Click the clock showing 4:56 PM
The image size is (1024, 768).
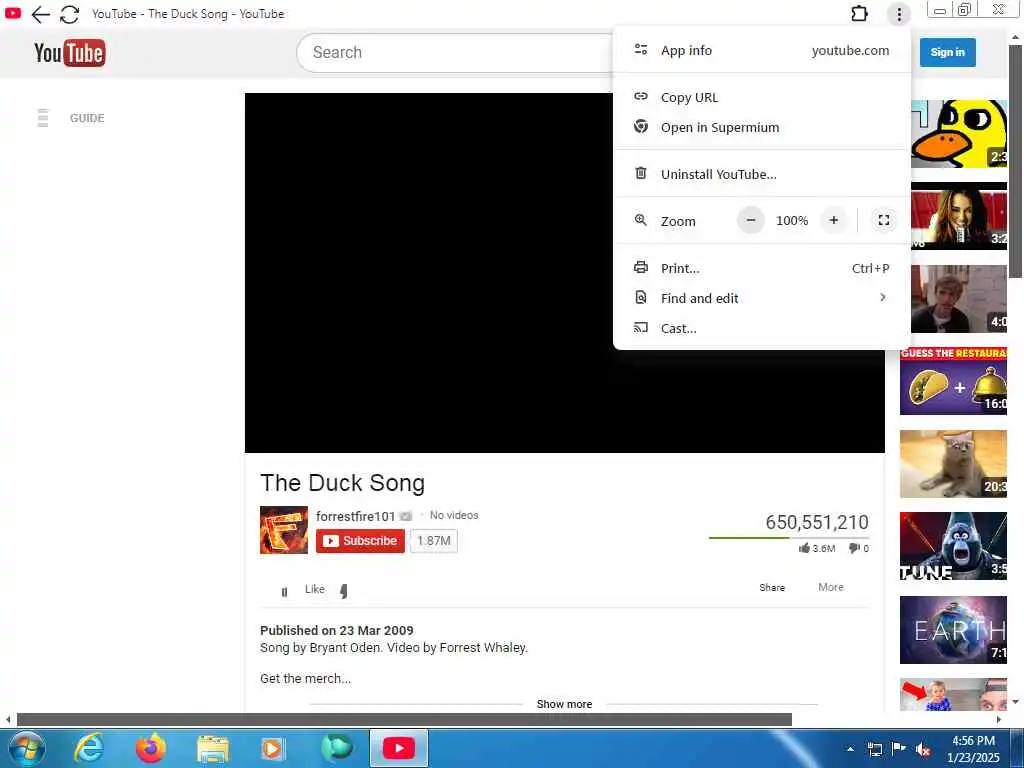click(x=973, y=741)
